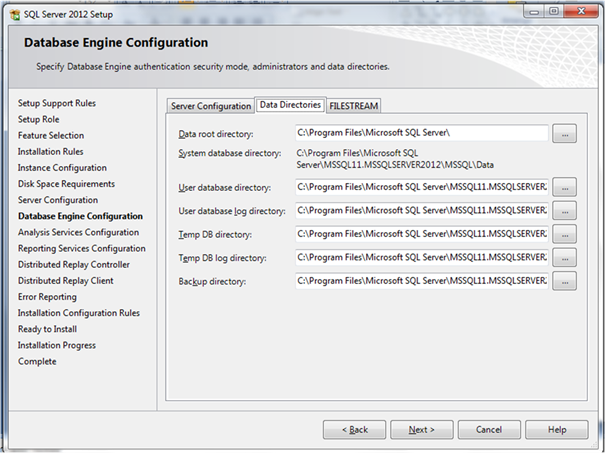Viewport: 605px width, 453px height.
Task: Click the Setup Role step
Action: pyautogui.click(x=39, y=119)
